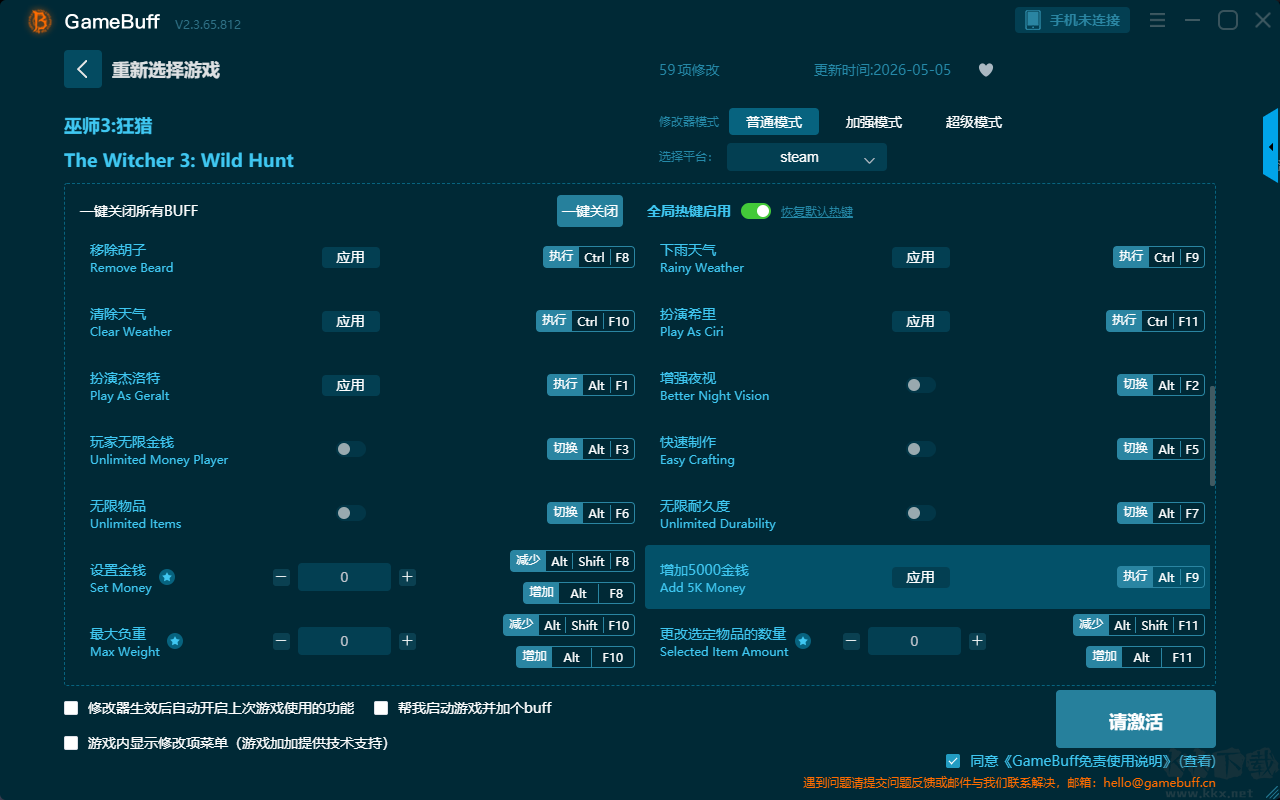This screenshot has width=1280, height=800.
Task: Click the 请激活 activate button
Action: (1136, 720)
